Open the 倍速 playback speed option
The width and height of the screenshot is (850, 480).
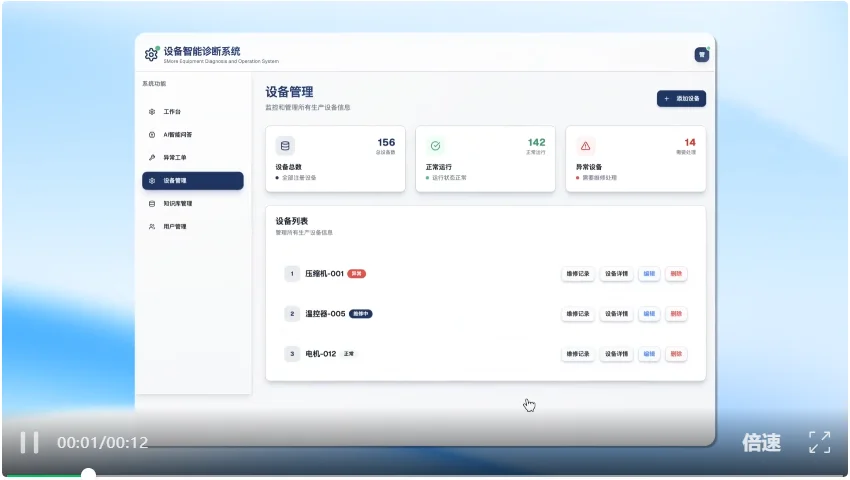762,443
